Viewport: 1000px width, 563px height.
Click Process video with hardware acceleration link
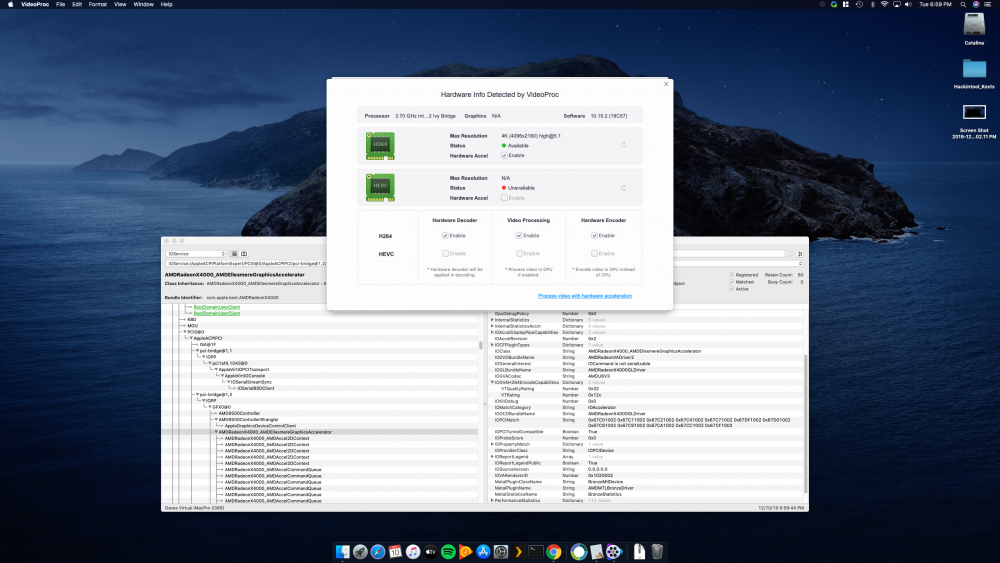(585, 296)
